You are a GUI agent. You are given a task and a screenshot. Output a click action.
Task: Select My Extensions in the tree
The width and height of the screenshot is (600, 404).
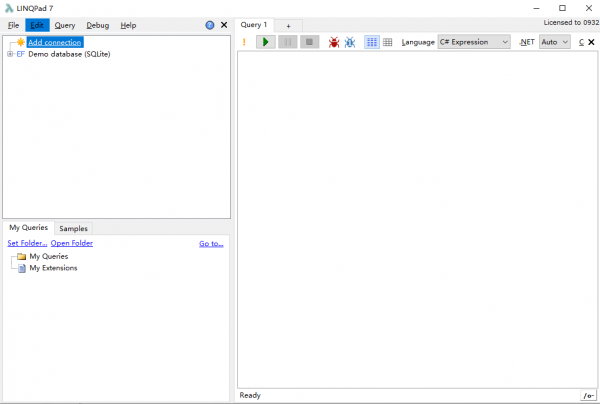(x=54, y=268)
